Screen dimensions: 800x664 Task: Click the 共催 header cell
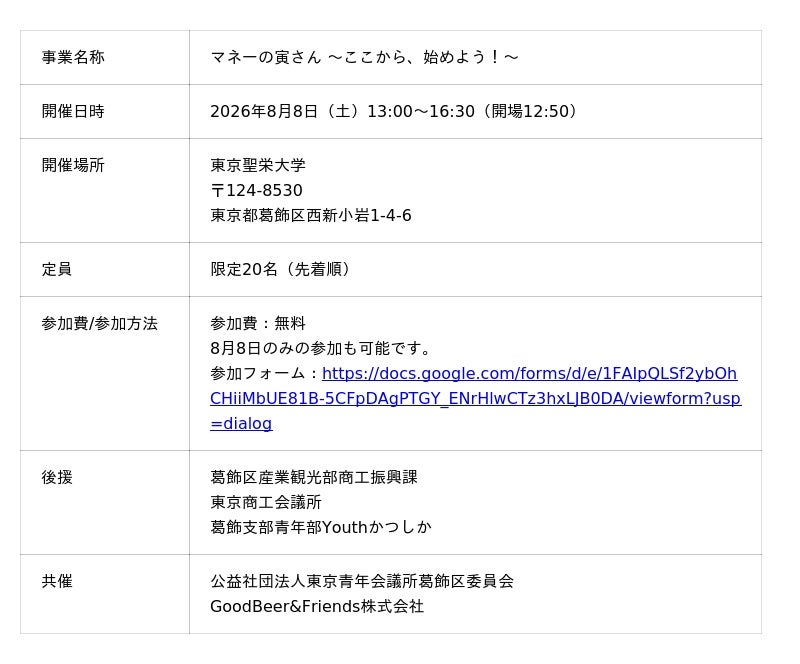point(105,594)
